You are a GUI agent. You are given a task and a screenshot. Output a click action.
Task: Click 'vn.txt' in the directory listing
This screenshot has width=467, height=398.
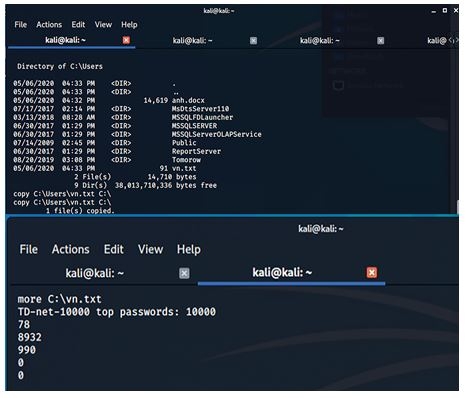(x=184, y=168)
